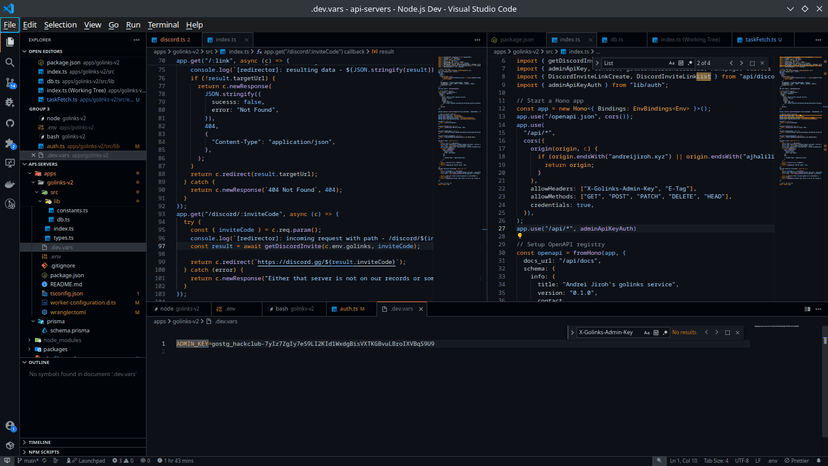This screenshot has height=466, width=828.
Task: Open the Run and Debug view
Action: click(10, 102)
